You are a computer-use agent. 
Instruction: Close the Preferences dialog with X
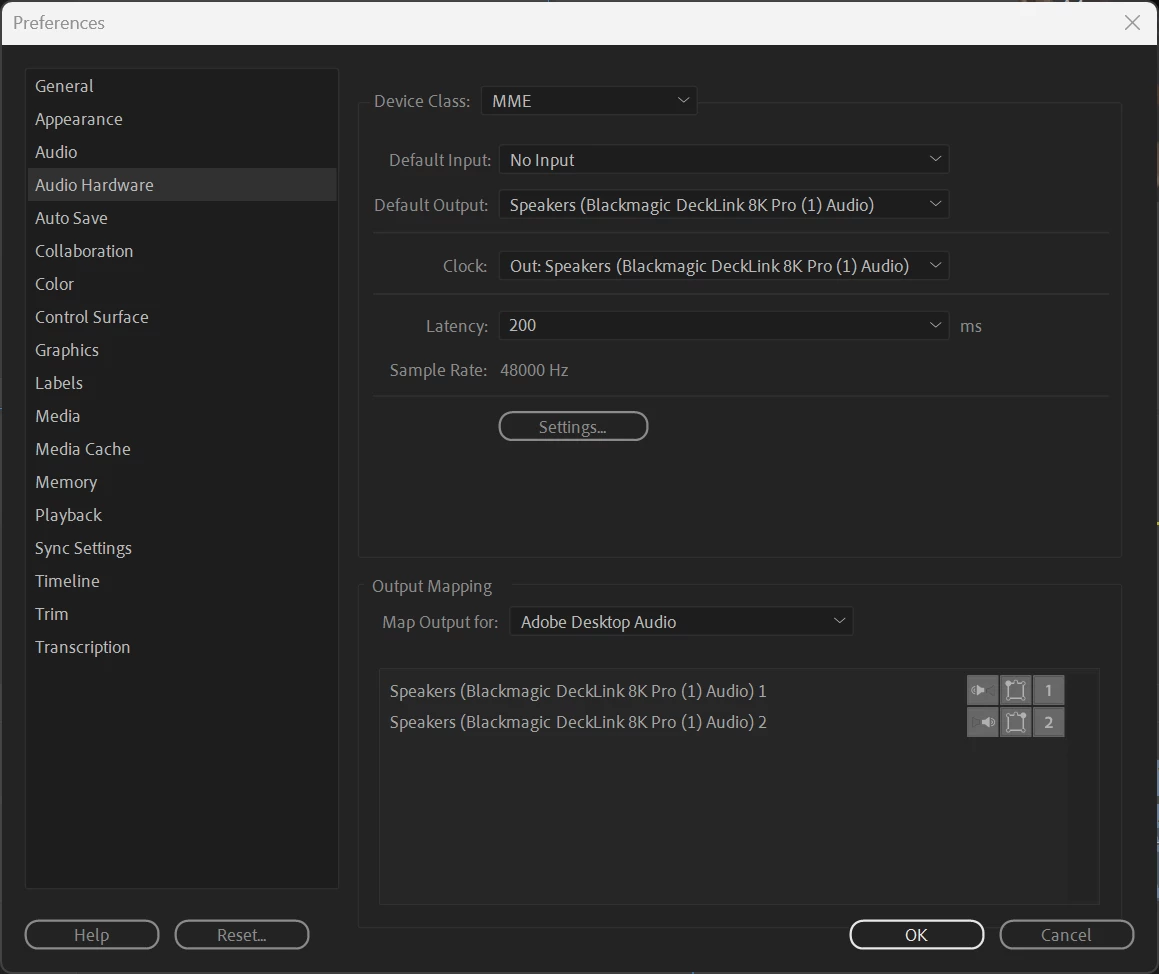click(x=1132, y=23)
